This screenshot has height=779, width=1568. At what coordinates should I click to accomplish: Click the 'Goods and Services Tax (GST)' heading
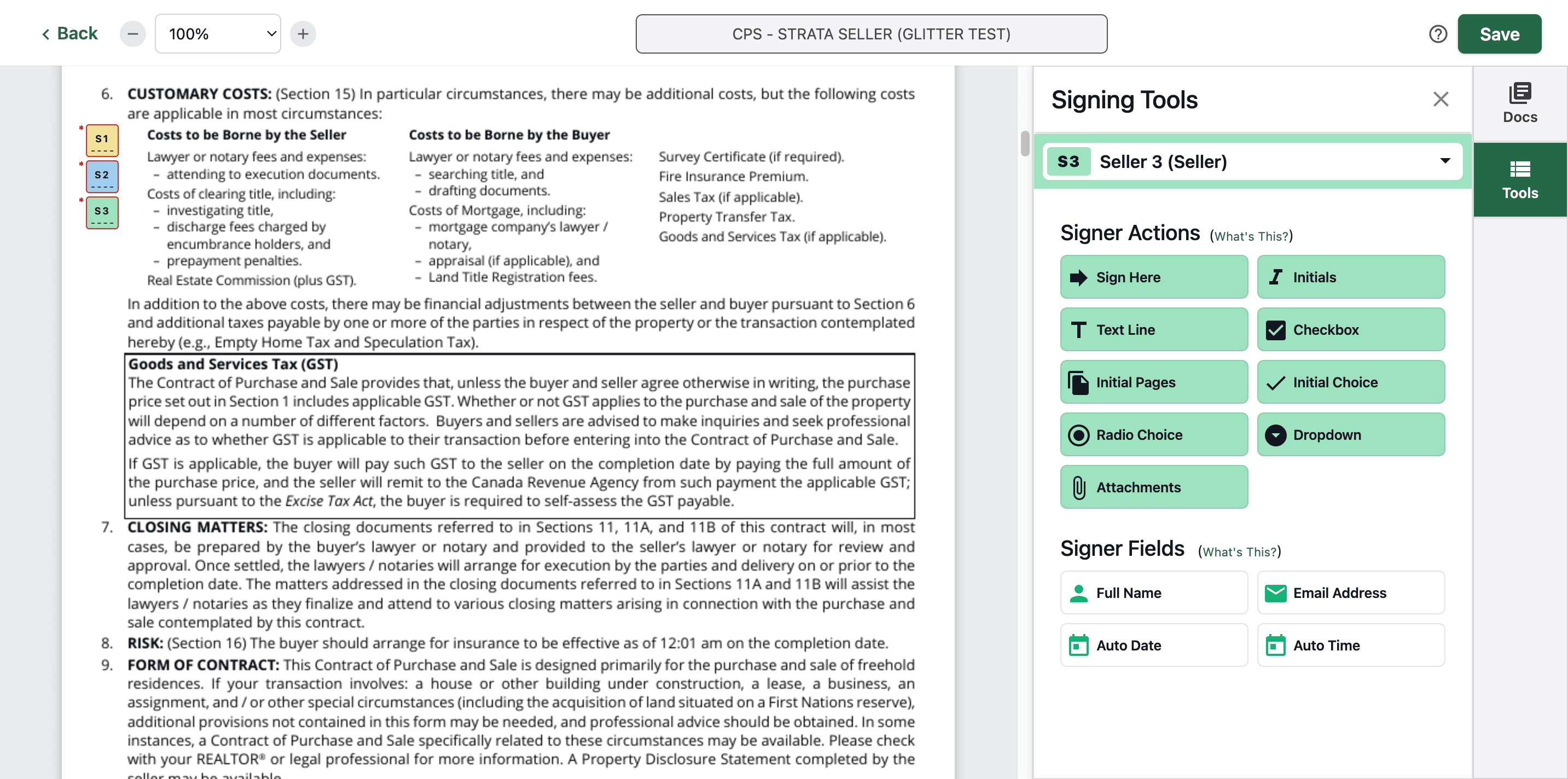coord(233,364)
